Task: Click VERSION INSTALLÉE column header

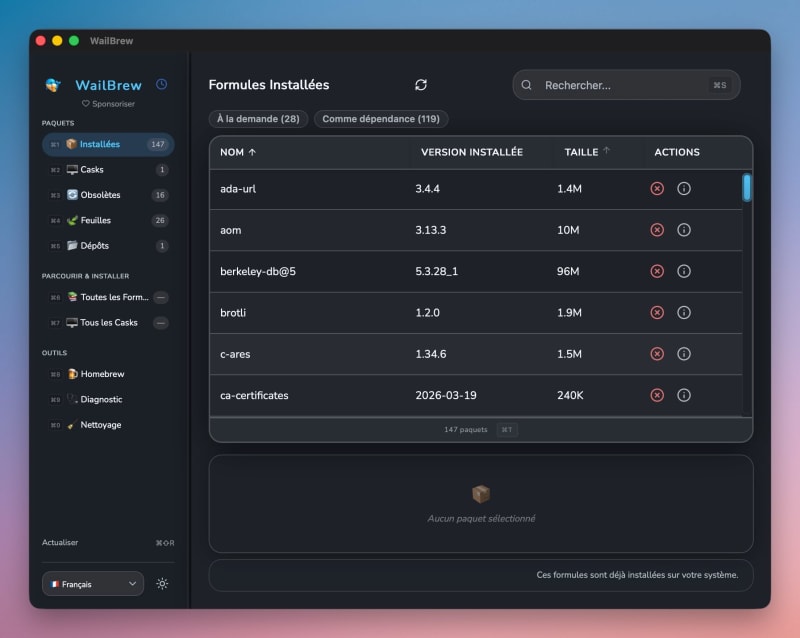Action: (472, 152)
